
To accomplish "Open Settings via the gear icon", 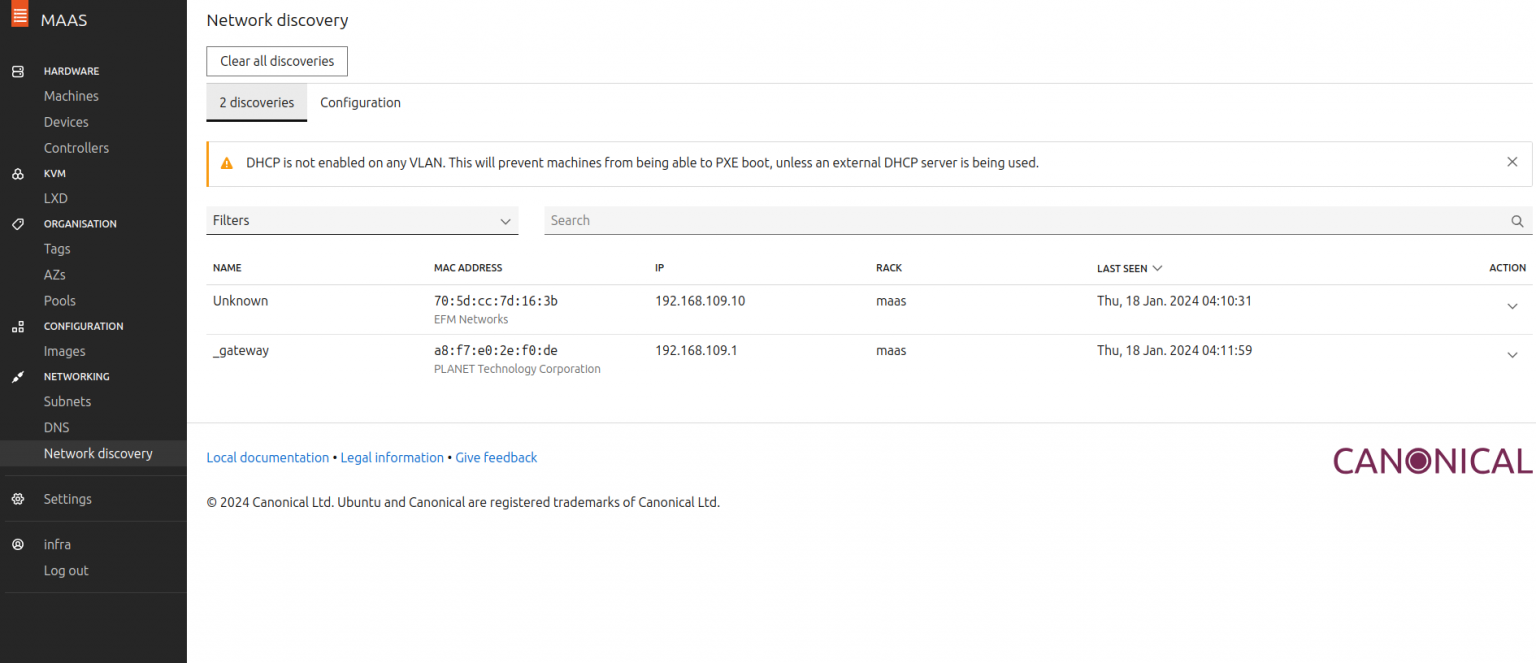I will tap(17, 499).
